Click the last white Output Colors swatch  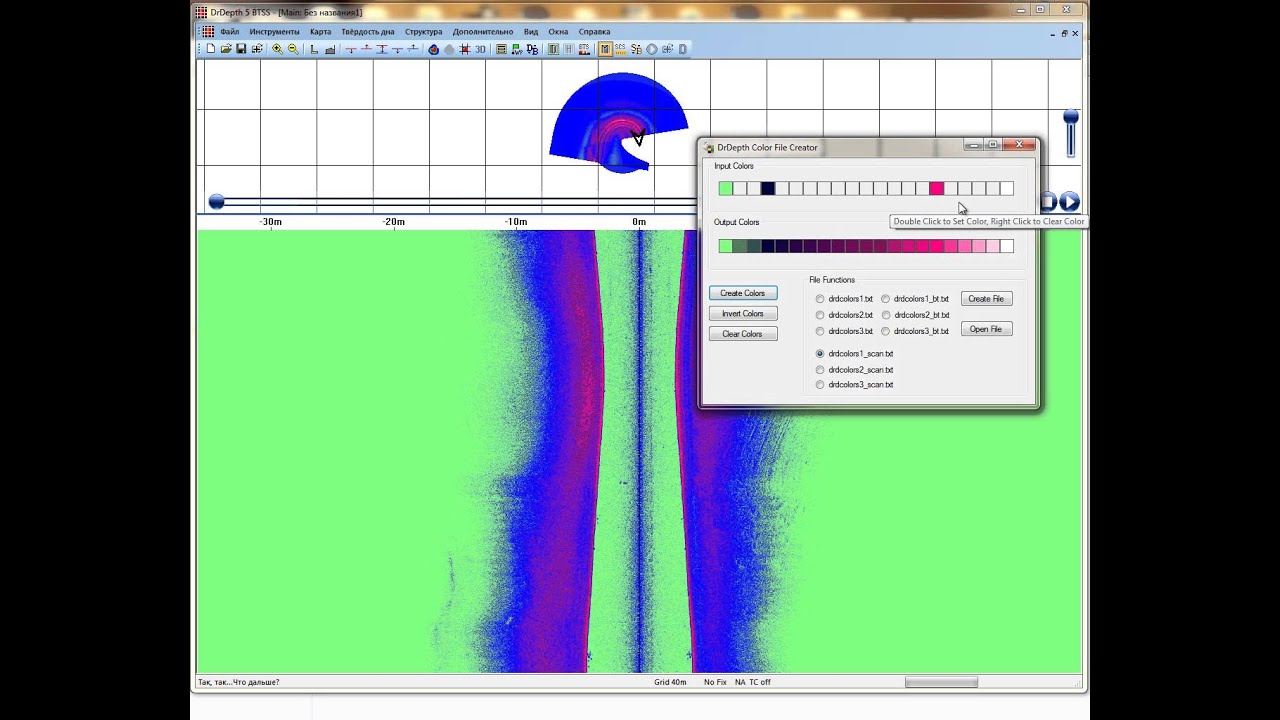tap(1006, 246)
